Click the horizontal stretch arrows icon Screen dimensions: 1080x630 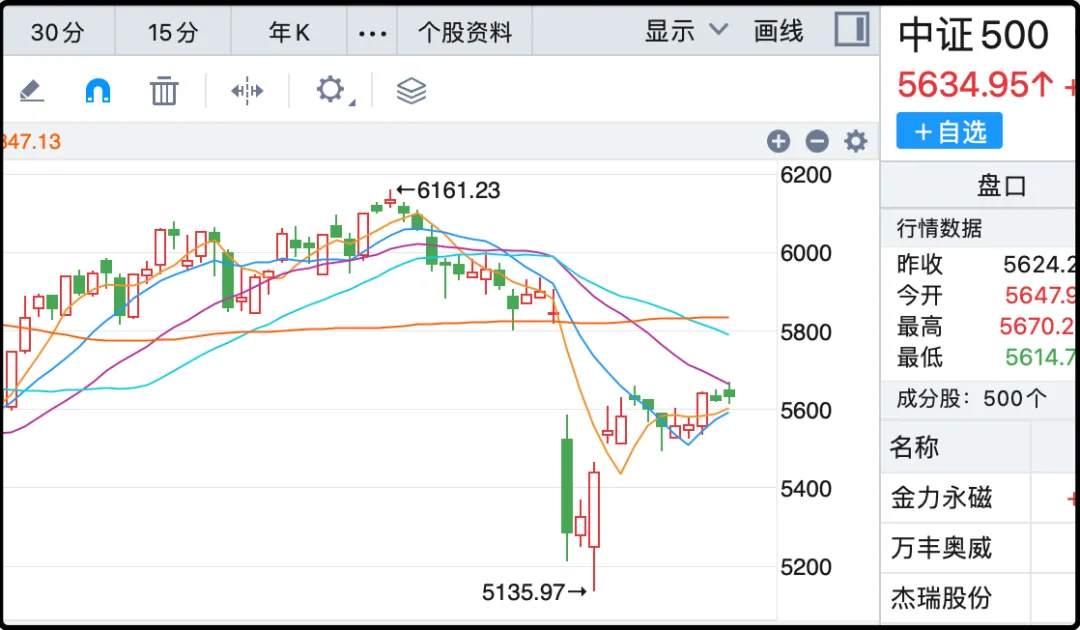pyautogui.click(x=247, y=91)
